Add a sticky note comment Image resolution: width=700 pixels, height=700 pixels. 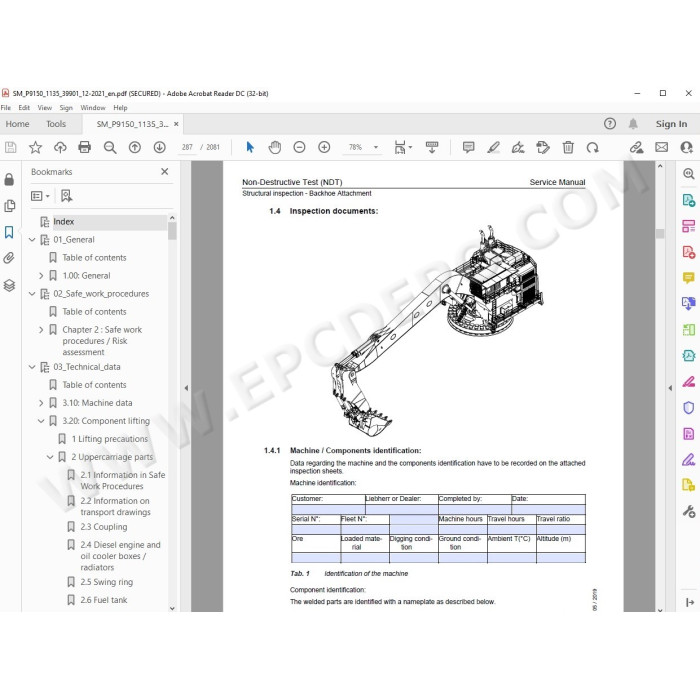click(x=468, y=147)
